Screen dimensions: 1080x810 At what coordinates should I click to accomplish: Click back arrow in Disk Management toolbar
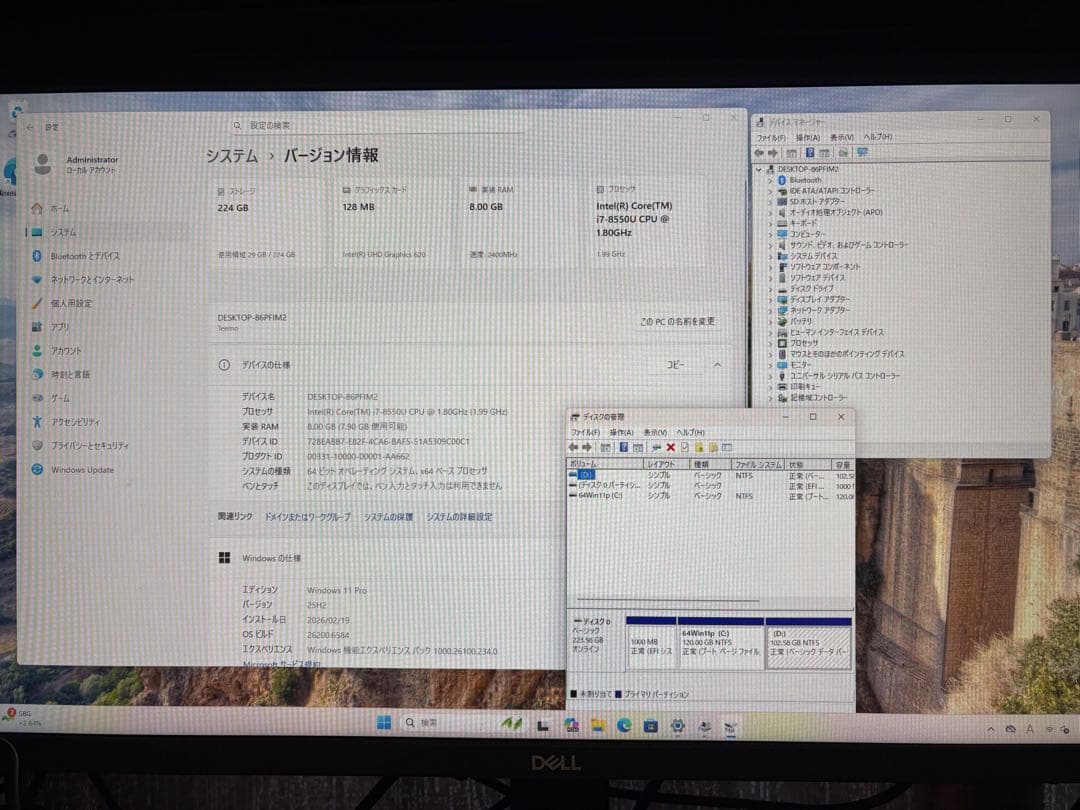click(573, 448)
